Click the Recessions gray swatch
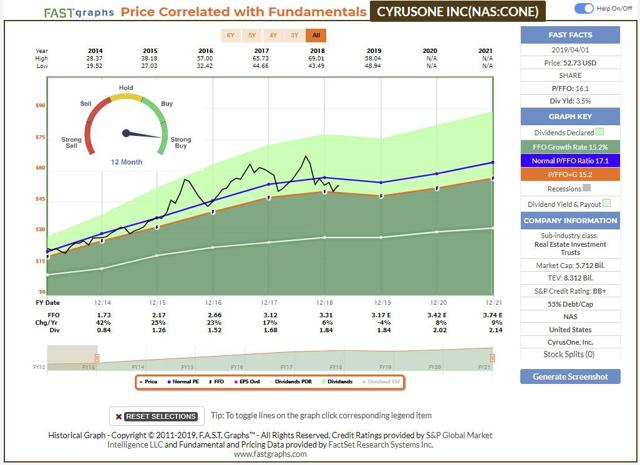 (587, 188)
